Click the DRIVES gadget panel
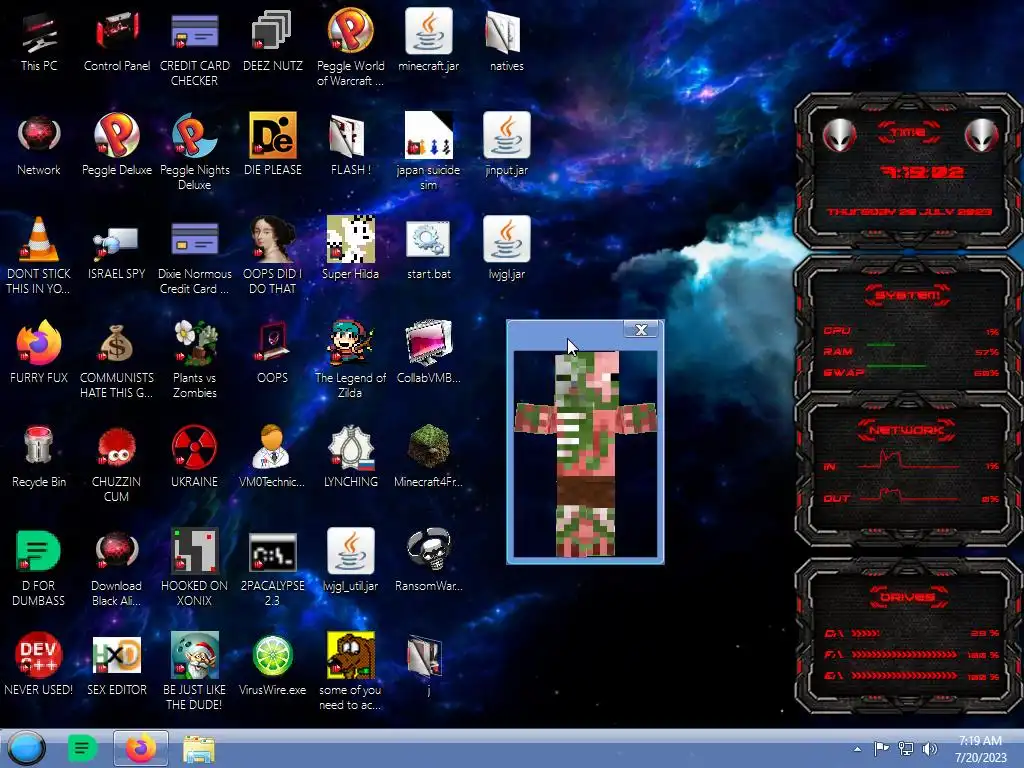Screen dimensions: 1024x768 (x=908, y=636)
